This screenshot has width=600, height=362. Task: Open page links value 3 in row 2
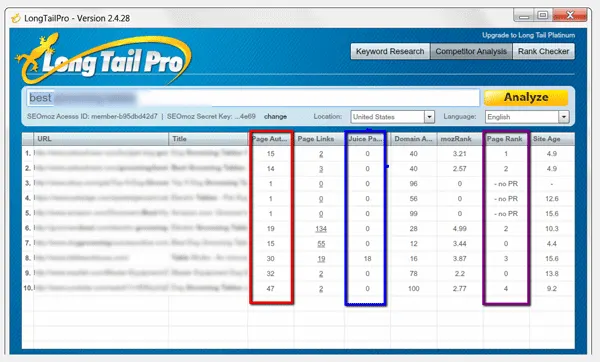321,169
